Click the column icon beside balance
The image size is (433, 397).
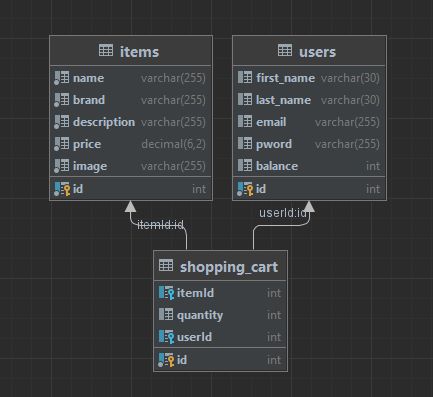tap(245, 166)
